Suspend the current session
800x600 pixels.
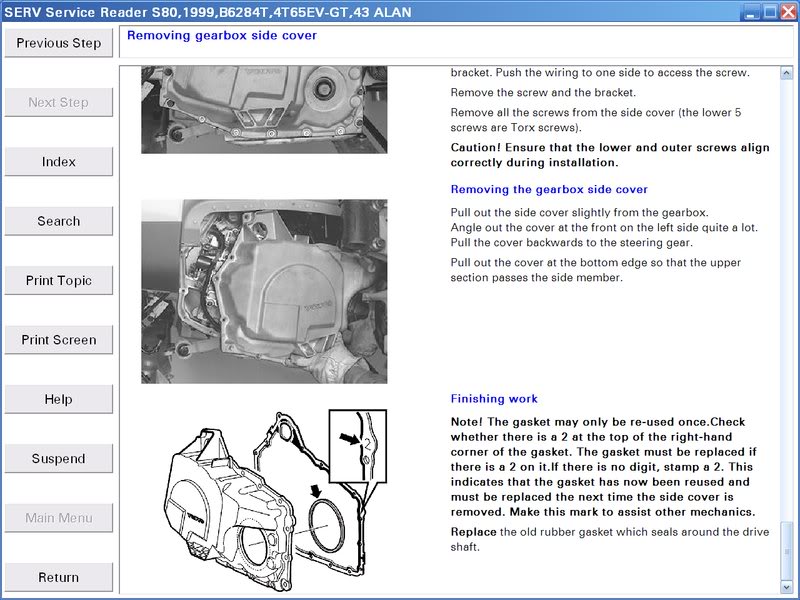(59, 459)
